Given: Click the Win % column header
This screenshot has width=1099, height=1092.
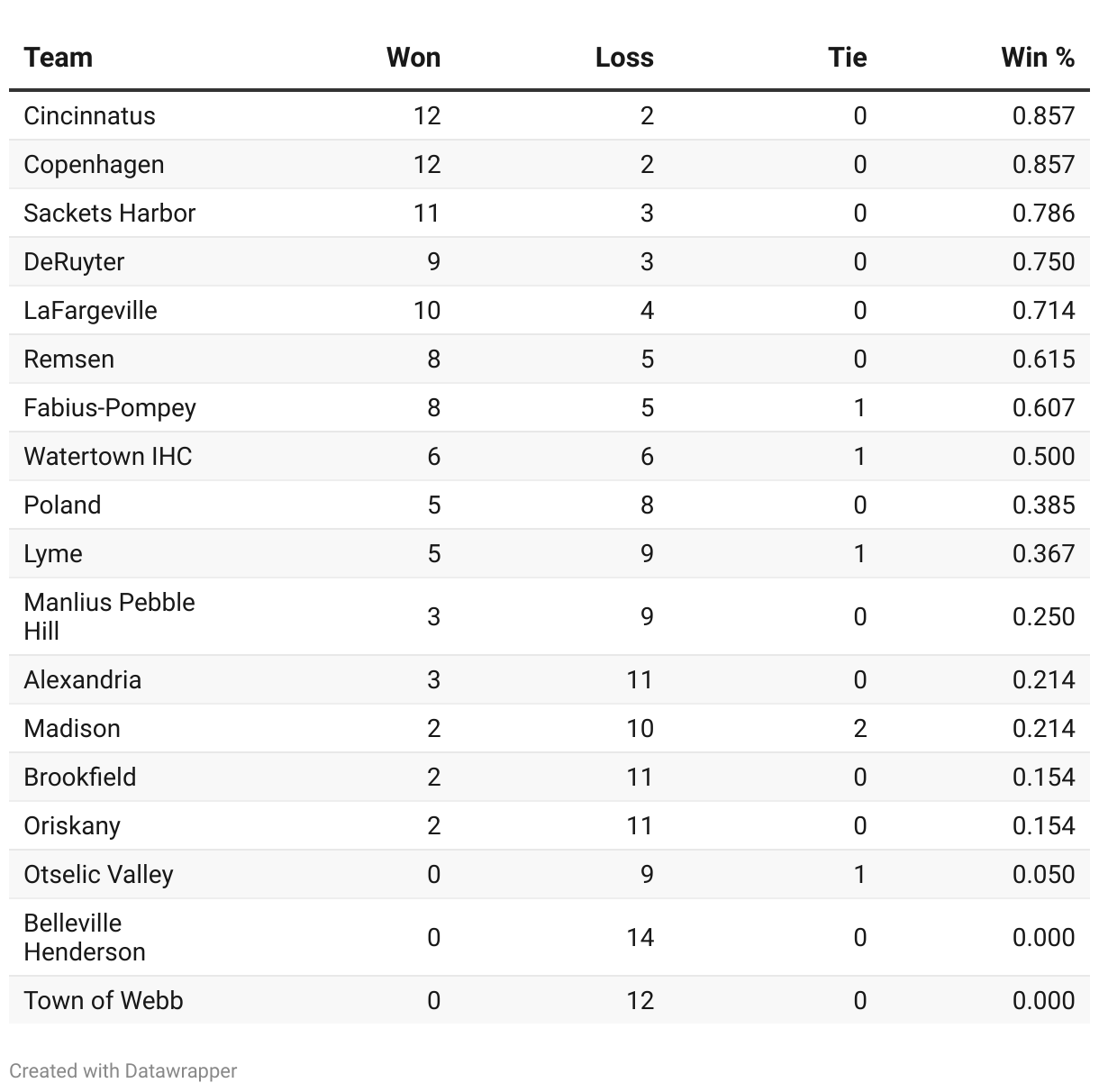Looking at the screenshot, I should (1038, 58).
